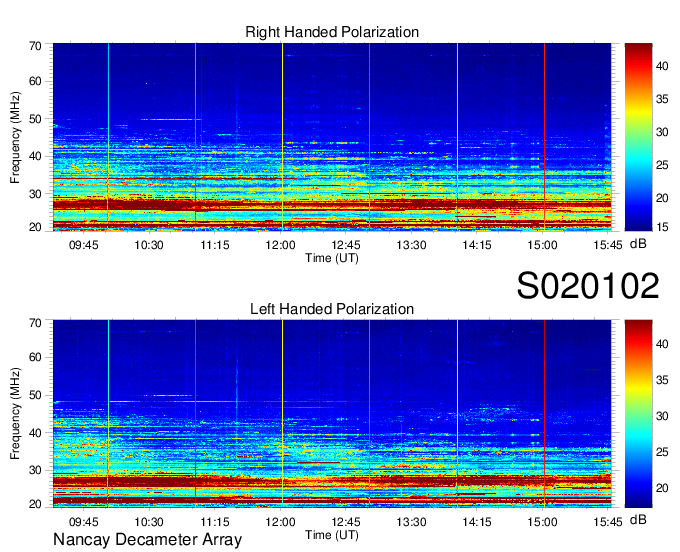
Task: Click the 11:15 tick under Left Handed plot
Action: click(x=215, y=522)
